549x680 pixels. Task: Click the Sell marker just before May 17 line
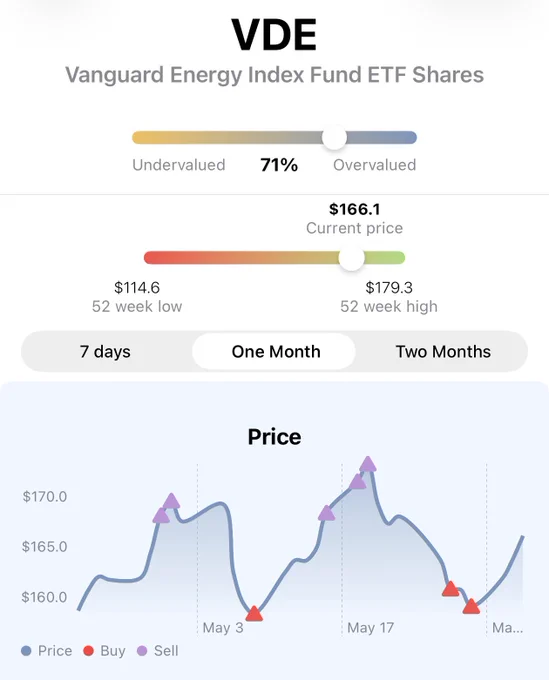327,513
